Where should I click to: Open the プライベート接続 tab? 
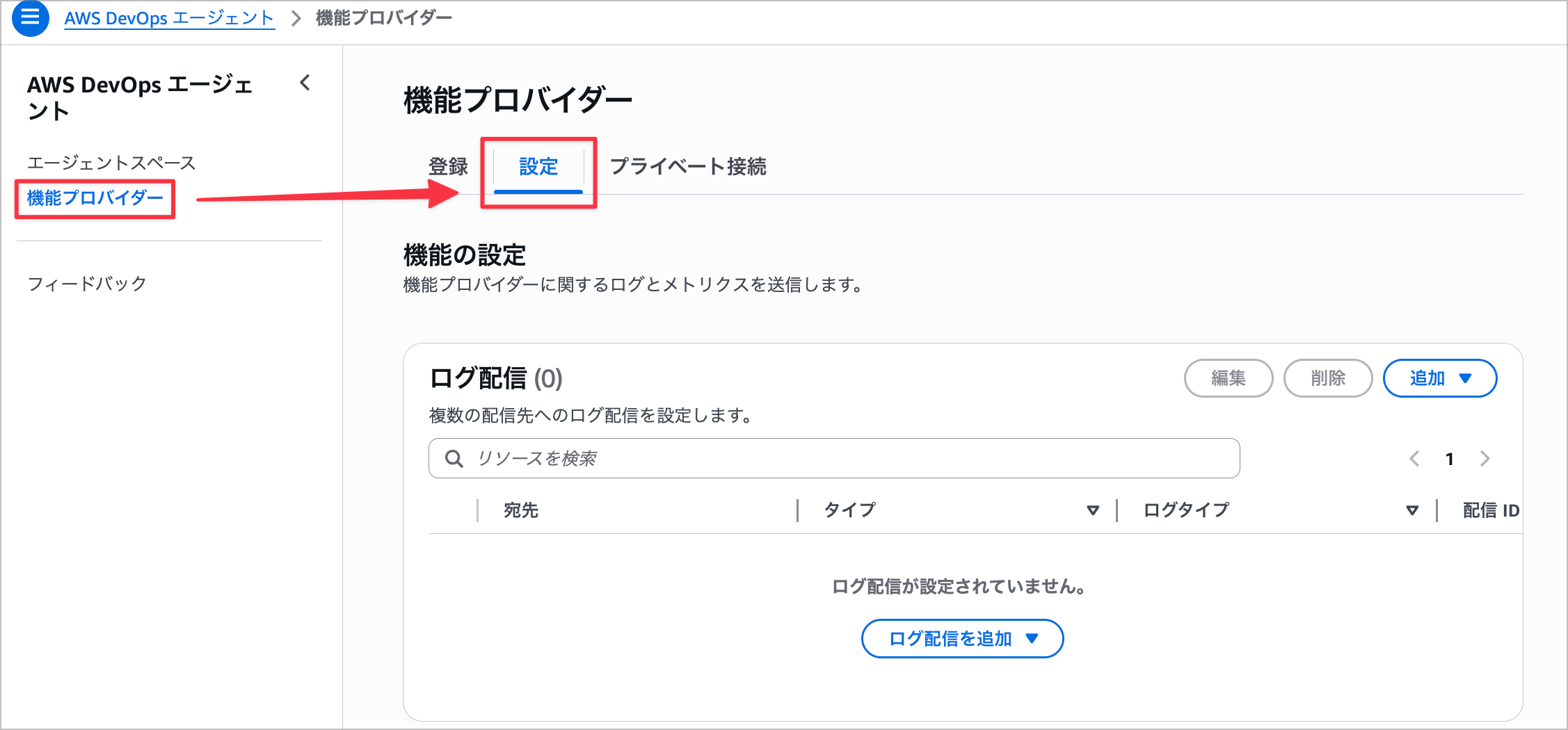[x=688, y=167]
